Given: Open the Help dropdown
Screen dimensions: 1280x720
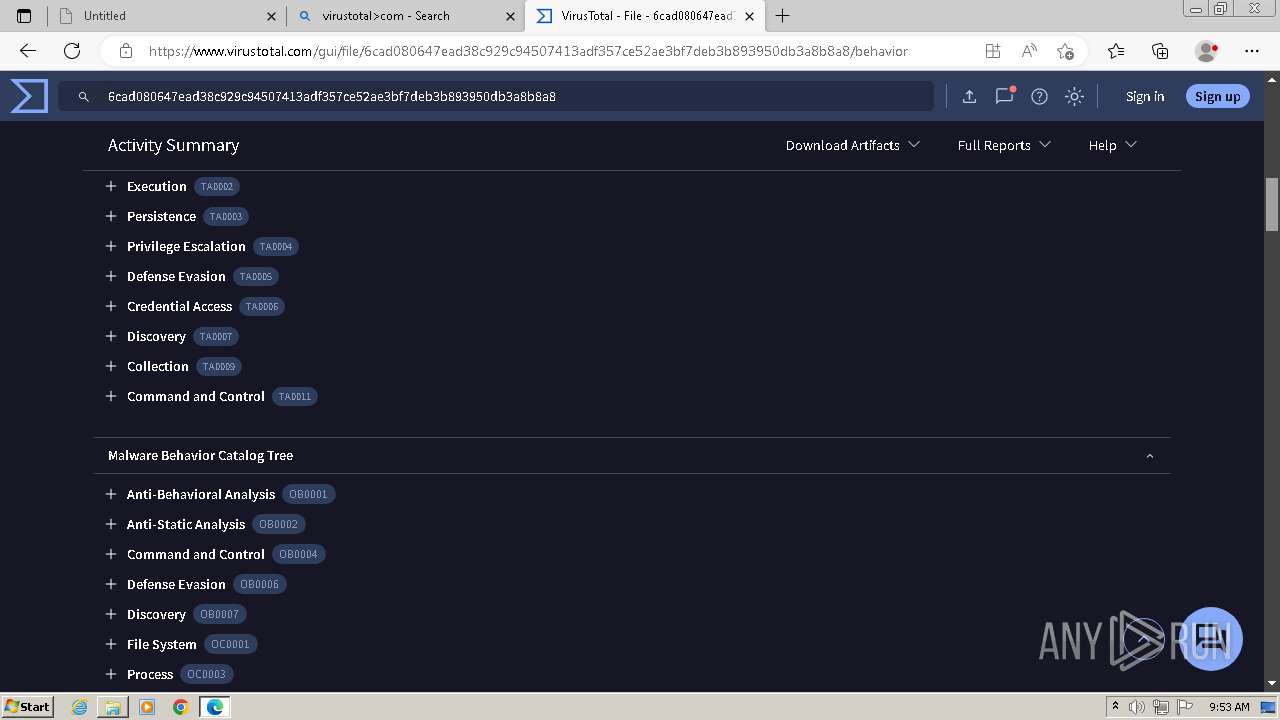Looking at the screenshot, I should tap(1112, 145).
